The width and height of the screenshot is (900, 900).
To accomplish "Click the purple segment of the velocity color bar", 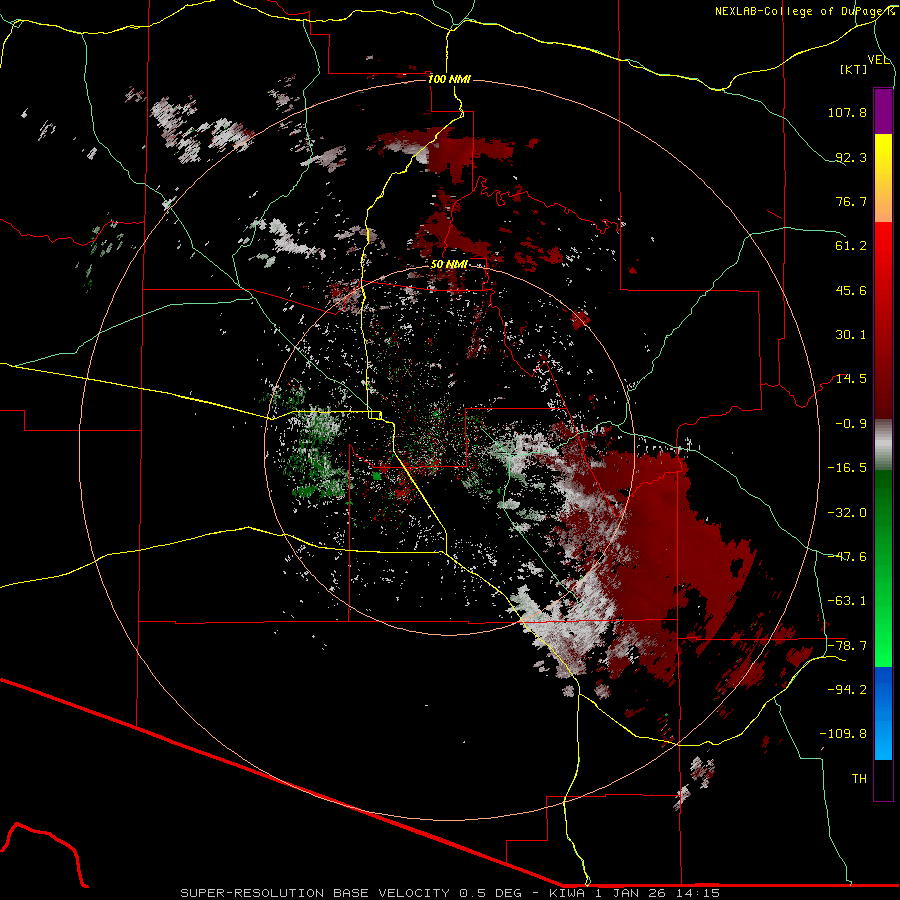I will coord(883,111).
